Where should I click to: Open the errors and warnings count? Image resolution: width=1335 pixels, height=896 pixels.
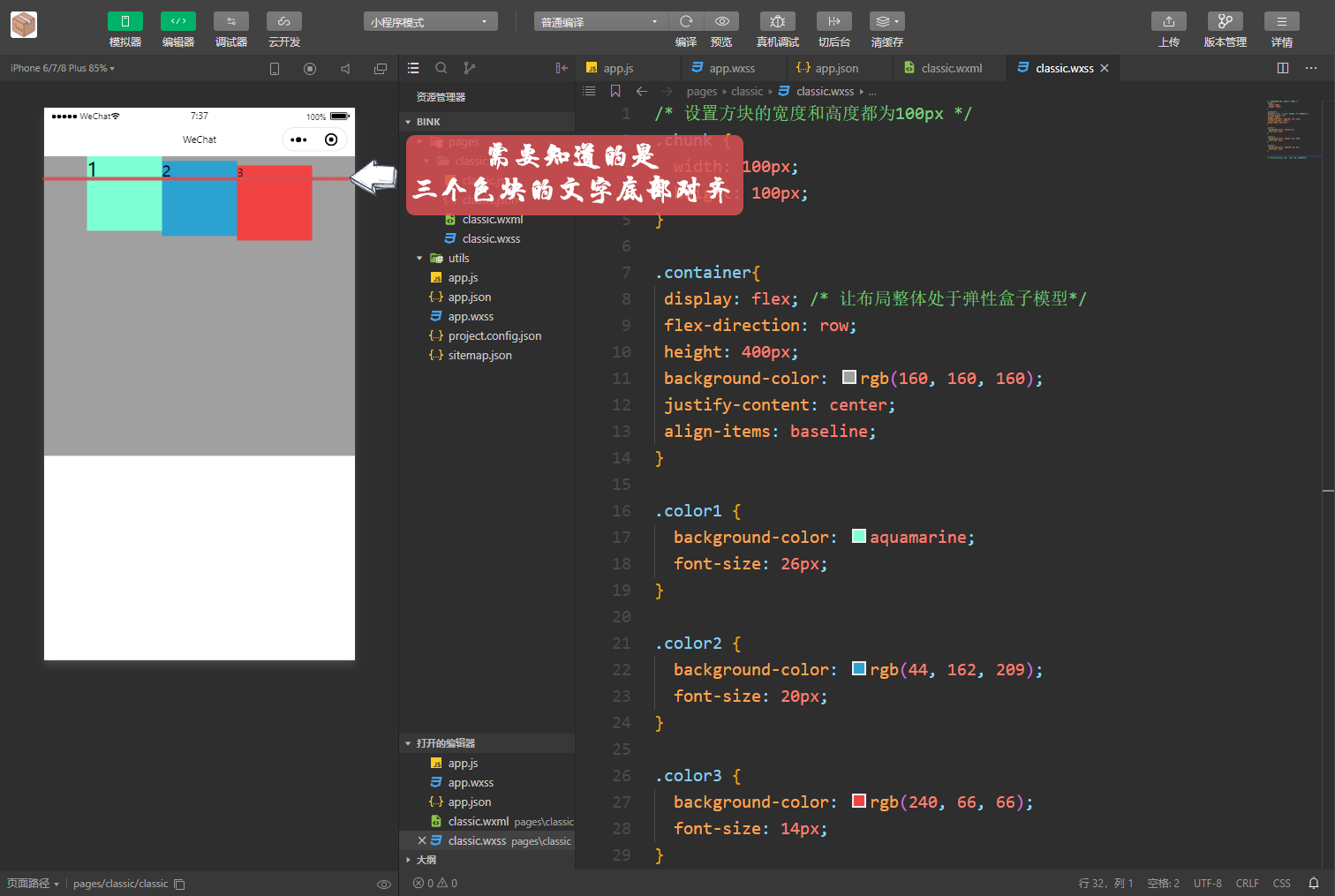pos(435,884)
